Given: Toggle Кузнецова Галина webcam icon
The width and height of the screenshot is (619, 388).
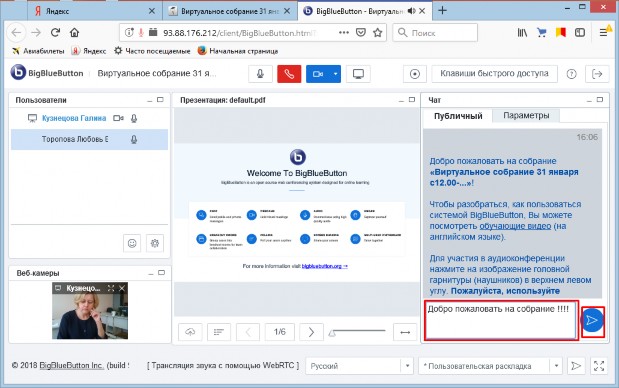Looking at the screenshot, I should (118, 118).
